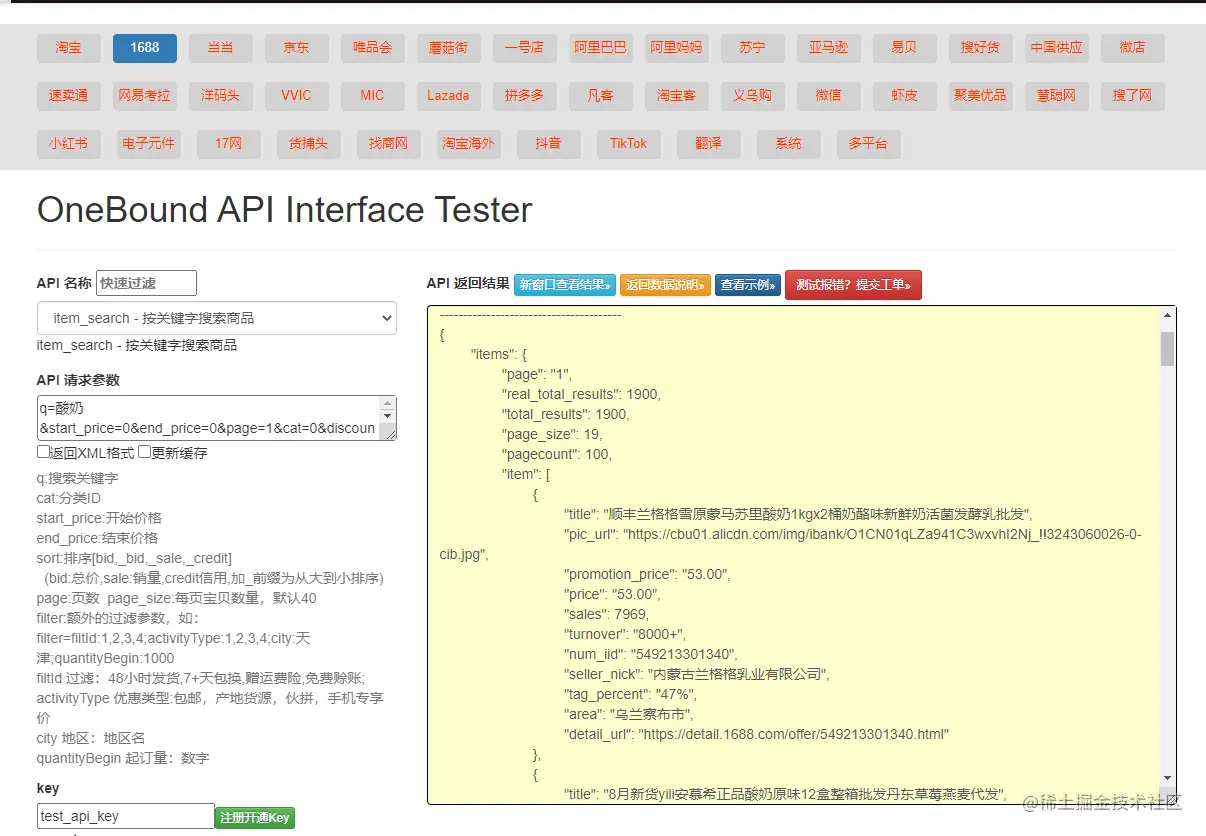Select the 1688 platform tab

145,48
